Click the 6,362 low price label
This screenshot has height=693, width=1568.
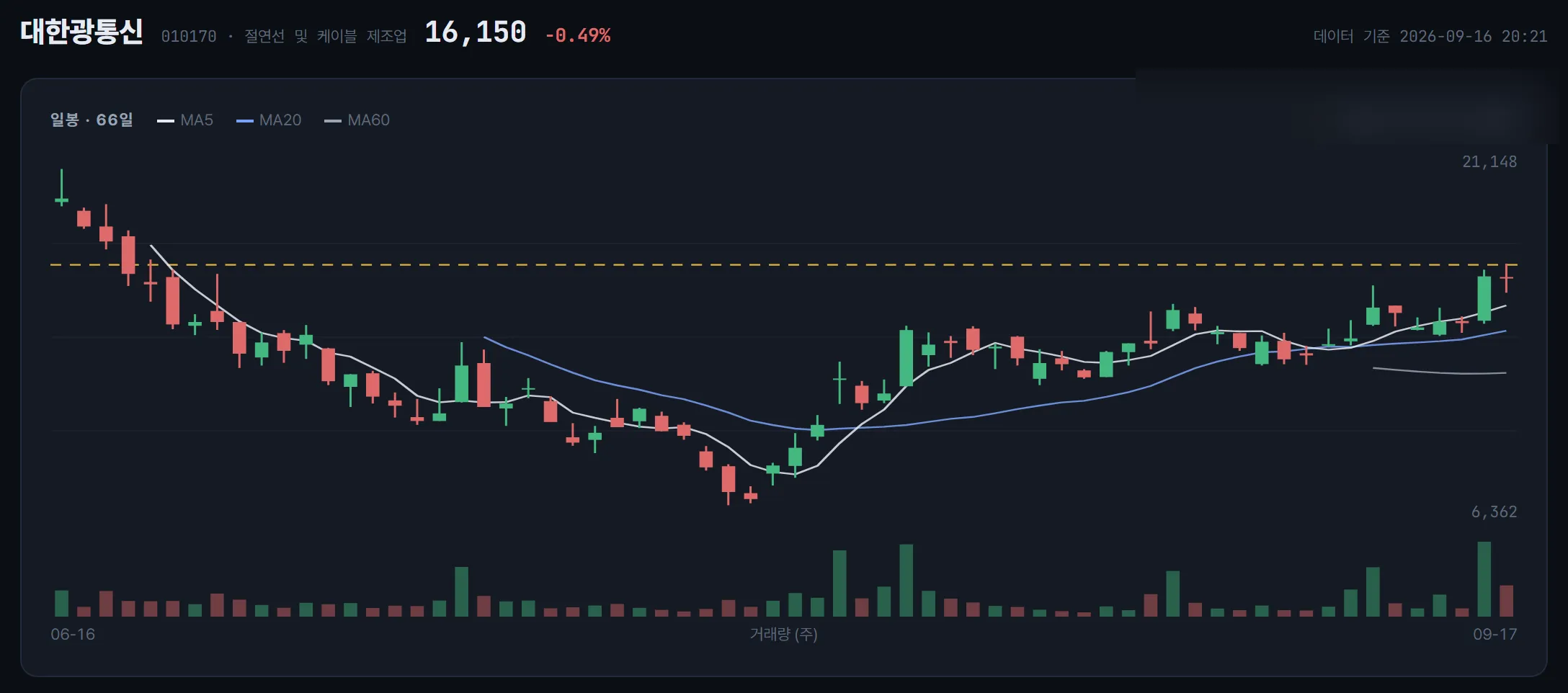pyautogui.click(x=1494, y=512)
